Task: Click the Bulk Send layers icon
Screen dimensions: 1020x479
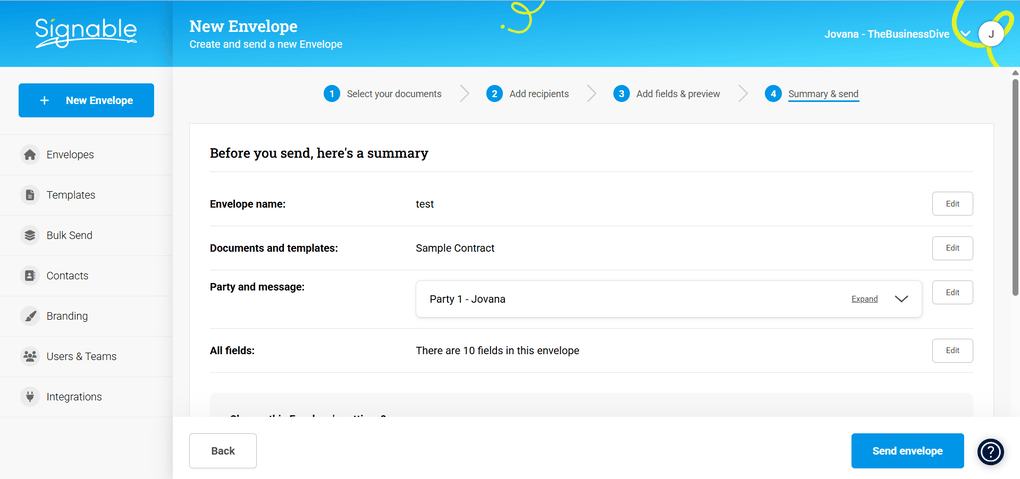Action: click(29, 236)
